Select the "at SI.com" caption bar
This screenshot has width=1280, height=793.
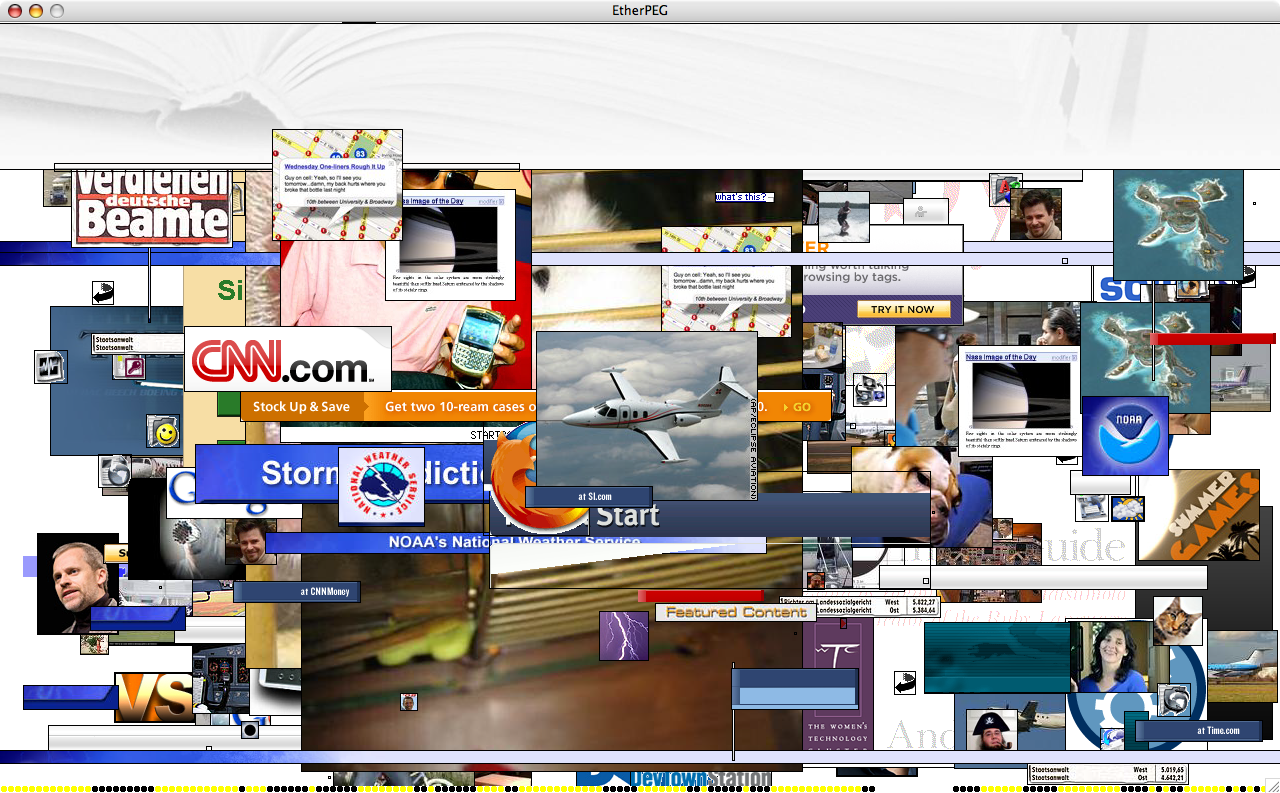pyautogui.click(x=589, y=496)
